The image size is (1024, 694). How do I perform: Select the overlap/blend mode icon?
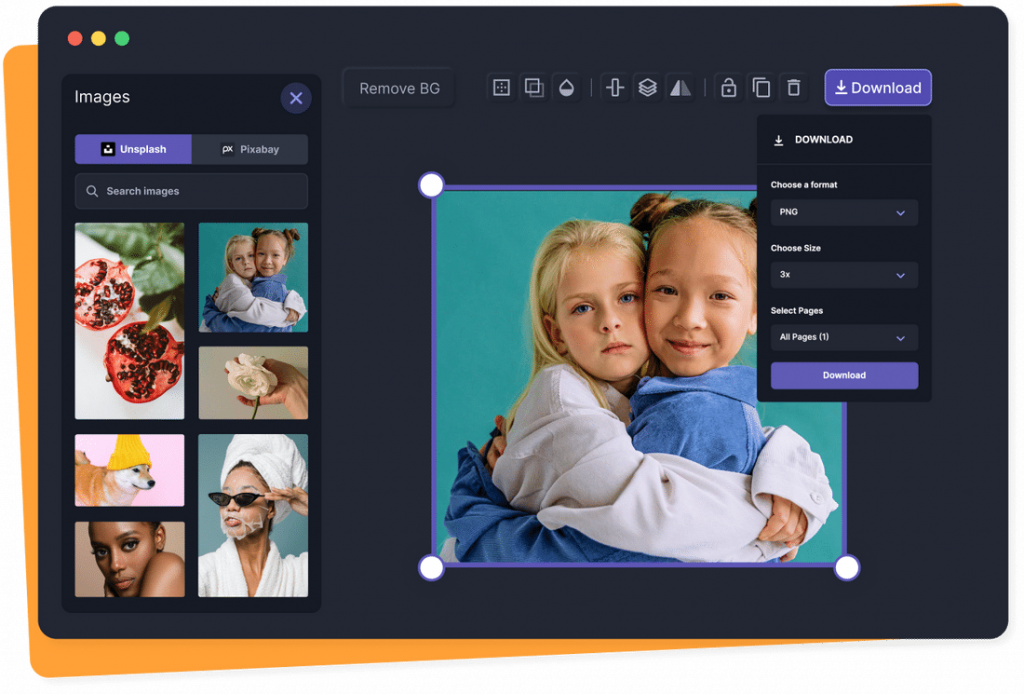pyautogui.click(x=535, y=87)
